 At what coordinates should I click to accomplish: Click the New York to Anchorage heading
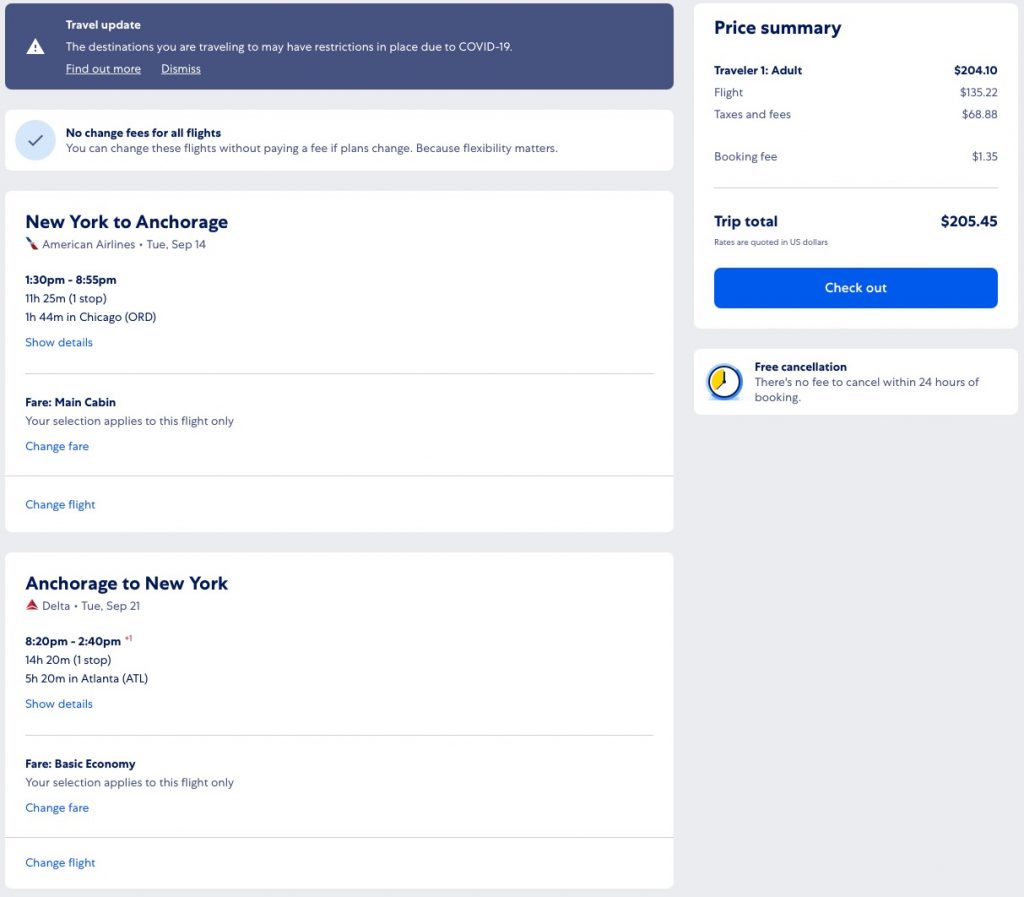(127, 222)
